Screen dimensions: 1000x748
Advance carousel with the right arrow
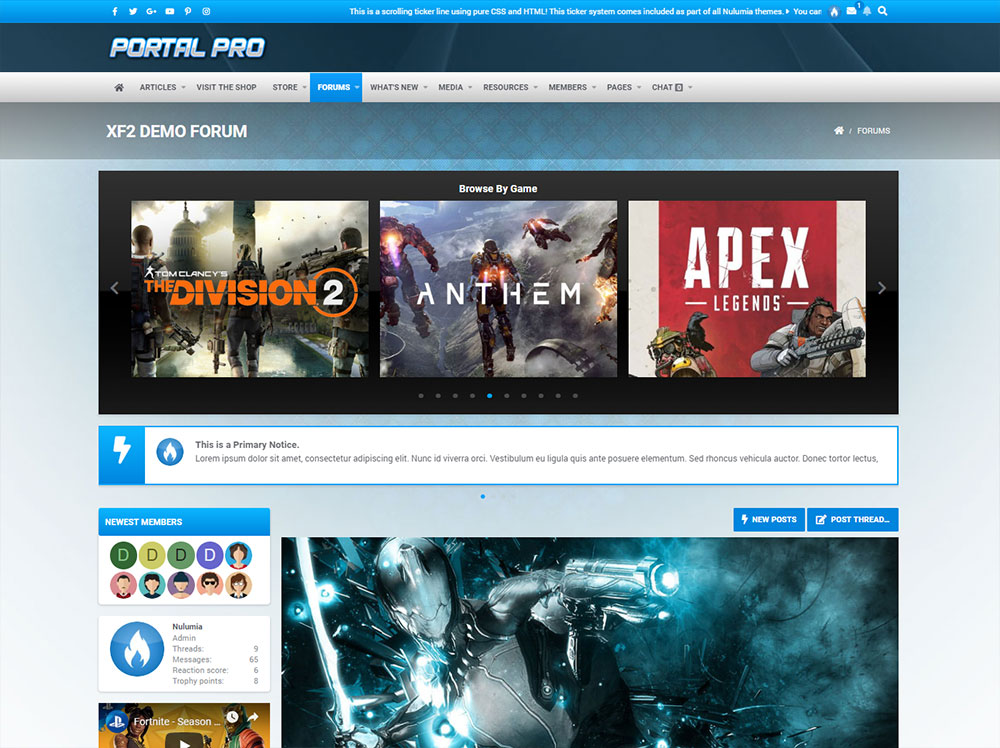pyautogui.click(x=881, y=288)
